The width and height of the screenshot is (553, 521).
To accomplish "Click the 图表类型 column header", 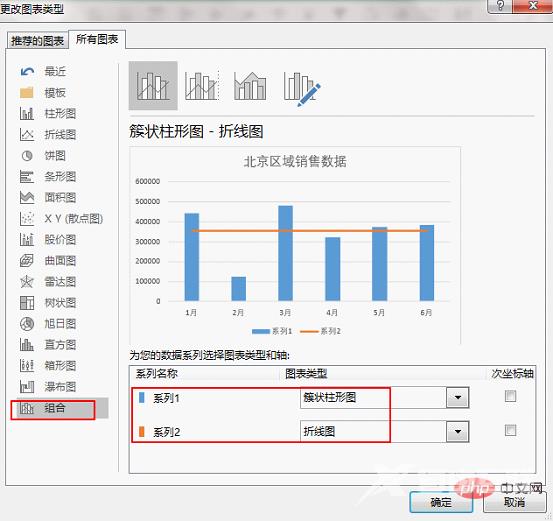I will coord(306,374).
